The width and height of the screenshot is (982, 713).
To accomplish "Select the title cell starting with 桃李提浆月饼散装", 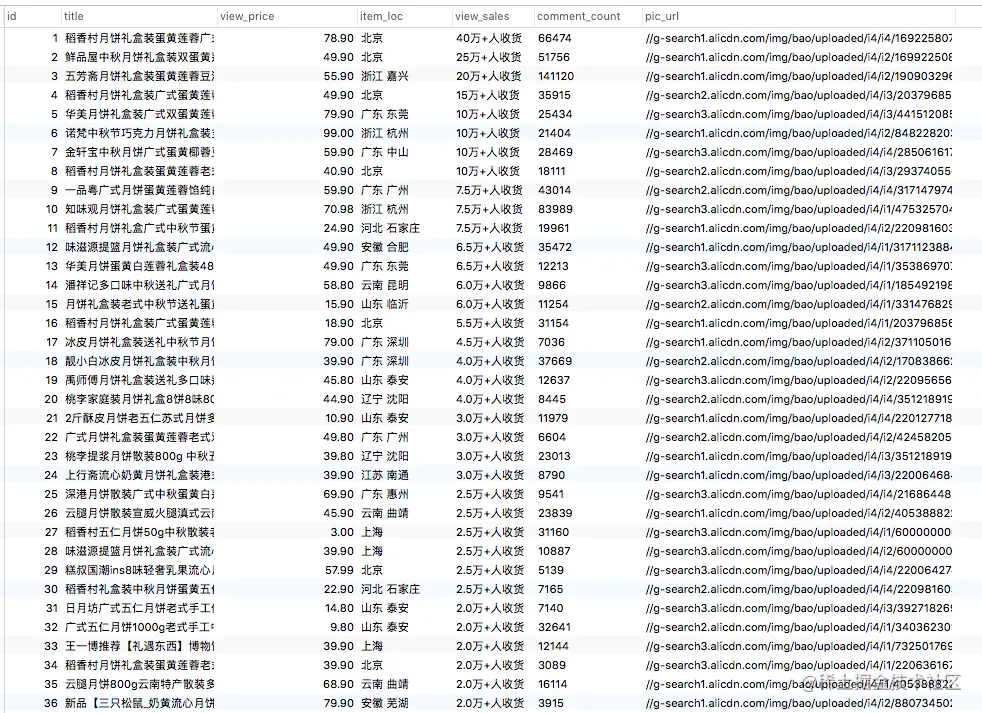I will tap(139, 456).
